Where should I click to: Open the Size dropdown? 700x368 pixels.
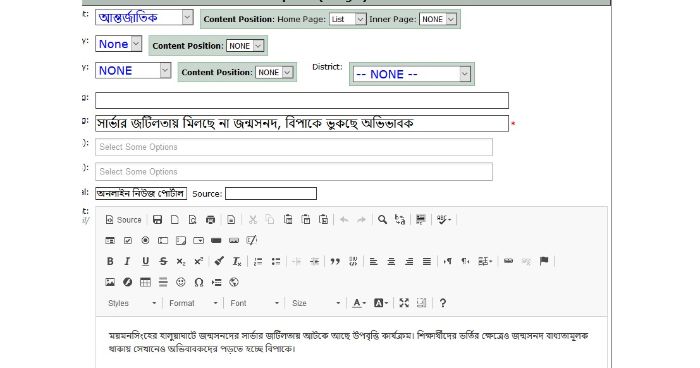pyautogui.click(x=316, y=303)
